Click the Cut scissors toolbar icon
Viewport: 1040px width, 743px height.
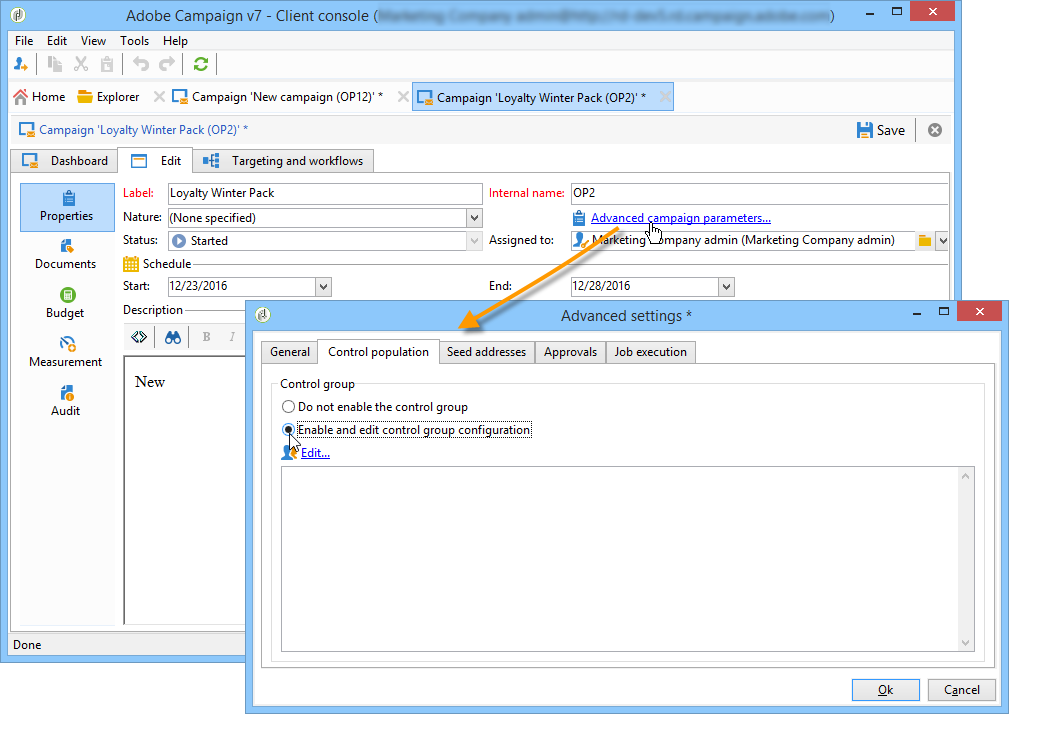point(81,64)
